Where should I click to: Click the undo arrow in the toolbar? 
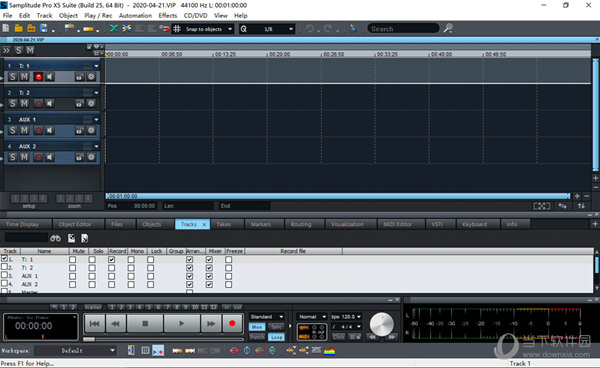tap(310, 29)
